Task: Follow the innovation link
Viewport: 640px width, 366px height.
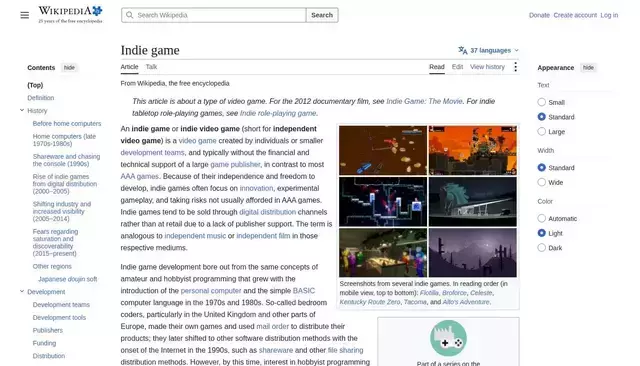Action: (256, 188)
